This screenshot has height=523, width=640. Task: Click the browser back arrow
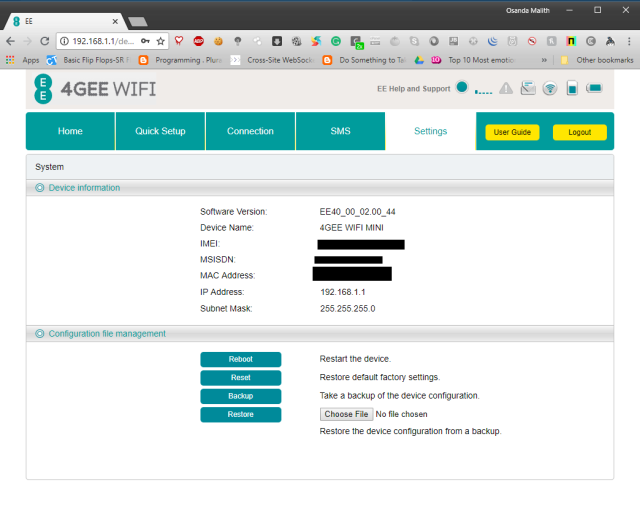pos(11,41)
